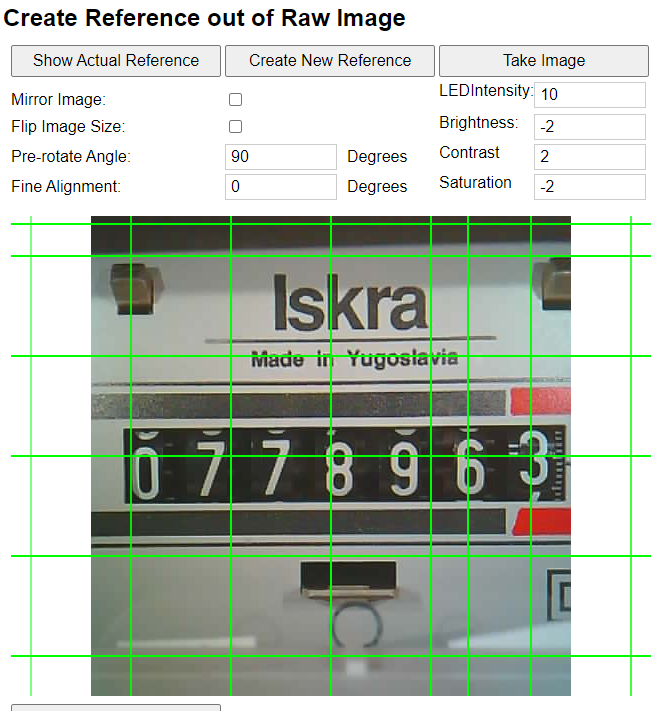Screen dimensions: 655x711
Task: Click the 'Create Reference out of Raw Image' heading
Action: tap(204, 18)
